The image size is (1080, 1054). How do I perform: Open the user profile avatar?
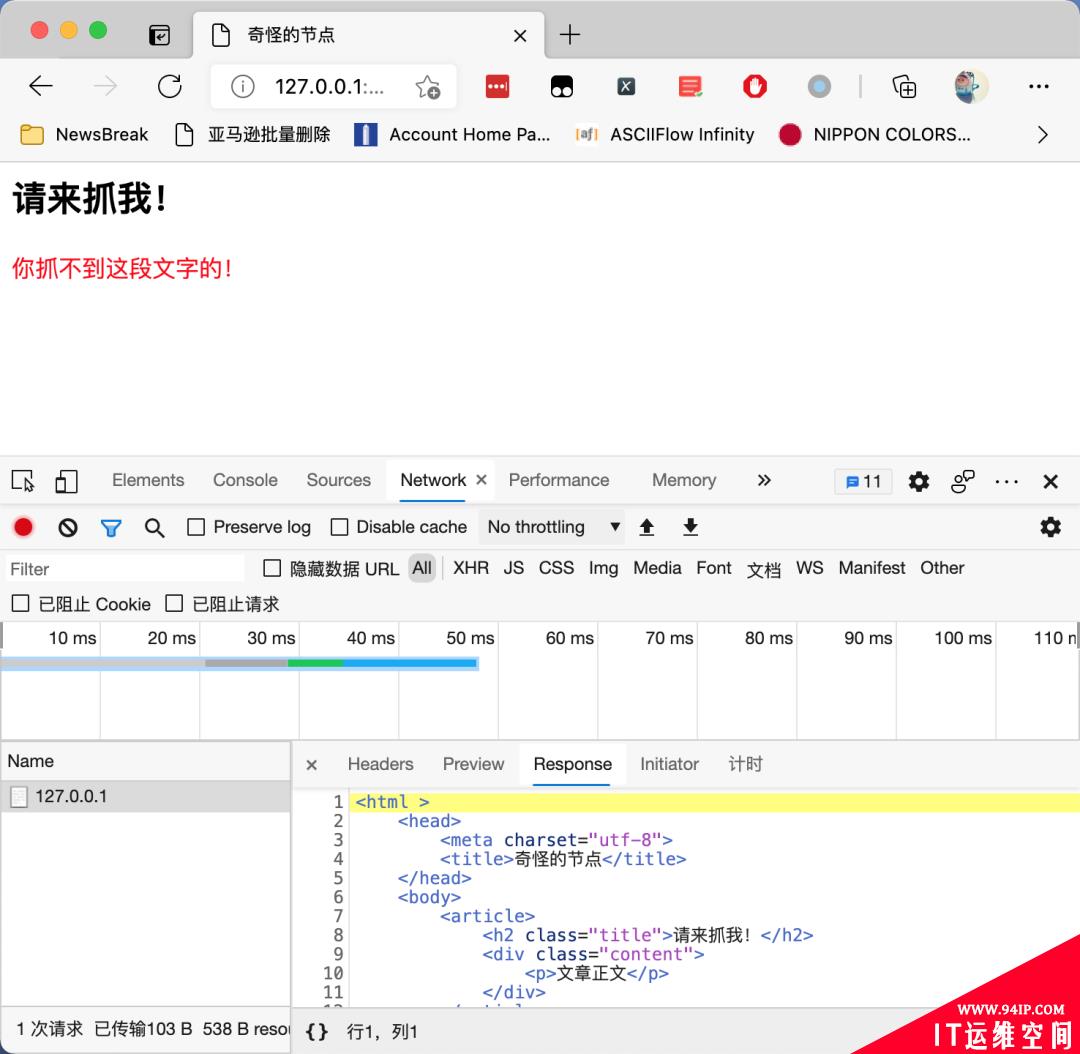point(971,86)
